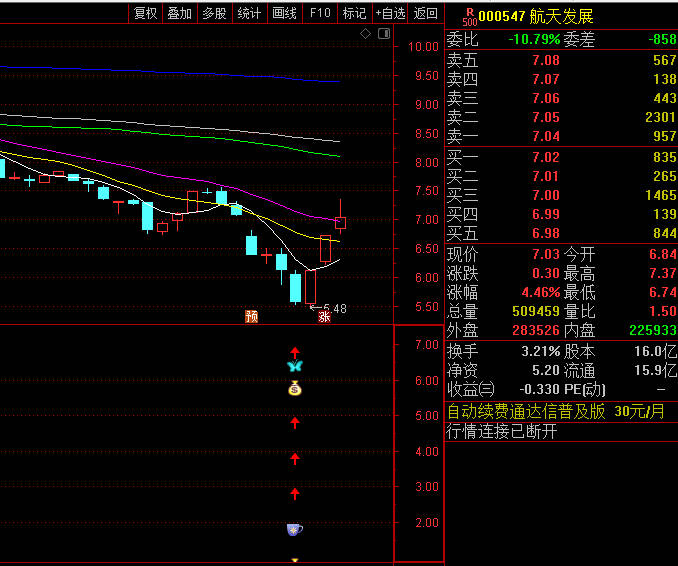Click the cyan butterfly indicator icon
The image size is (678, 566).
(x=295, y=366)
